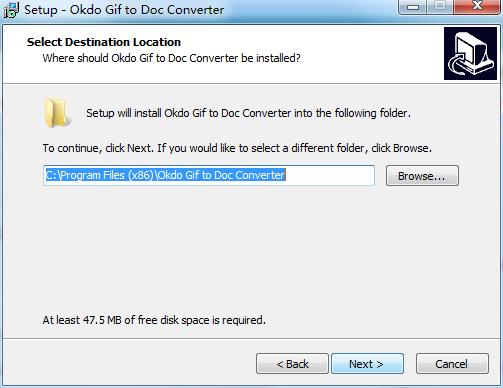Click the 'To continue, click Next' instruction text
Image resolution: width=503 pixels, height=388 pixels.
(237, 148)
